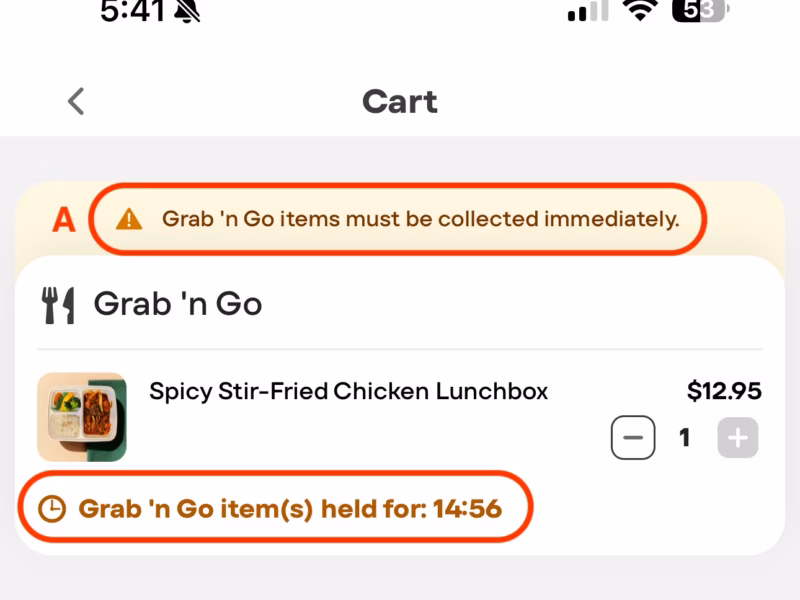
Task: Open the Spicy Stir-Fried Chicken Lunchbox thumbnail
Action: click(x=82, y=417)
